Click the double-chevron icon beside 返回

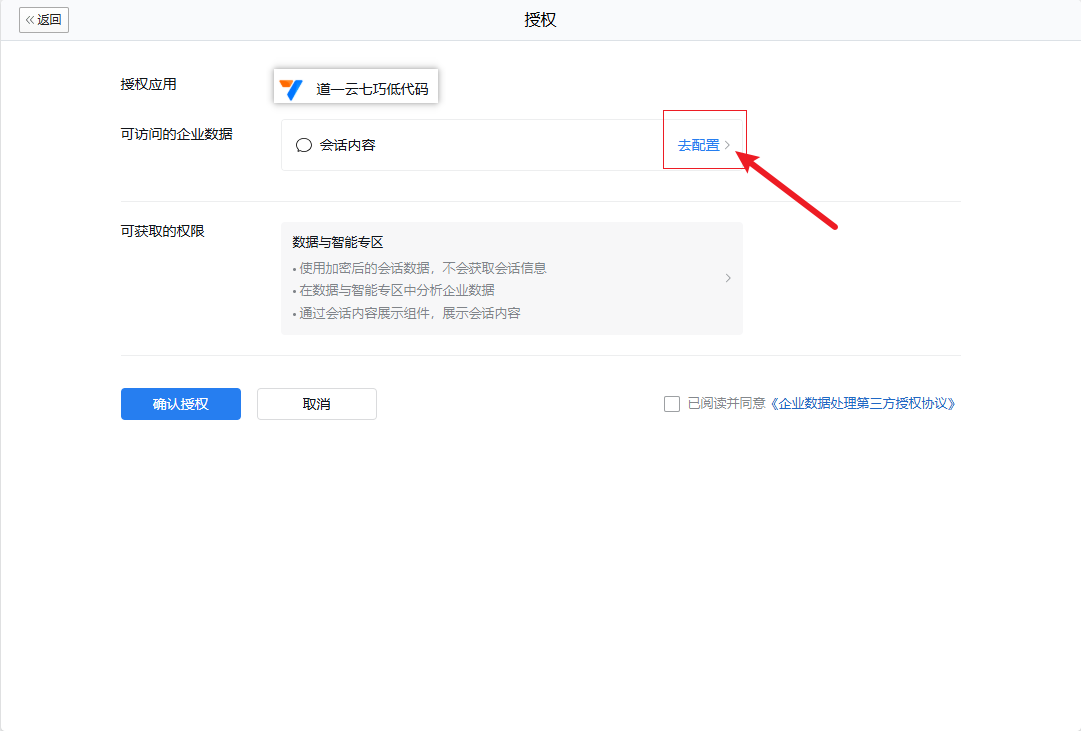pyautogui.click(x=30, y=20)
